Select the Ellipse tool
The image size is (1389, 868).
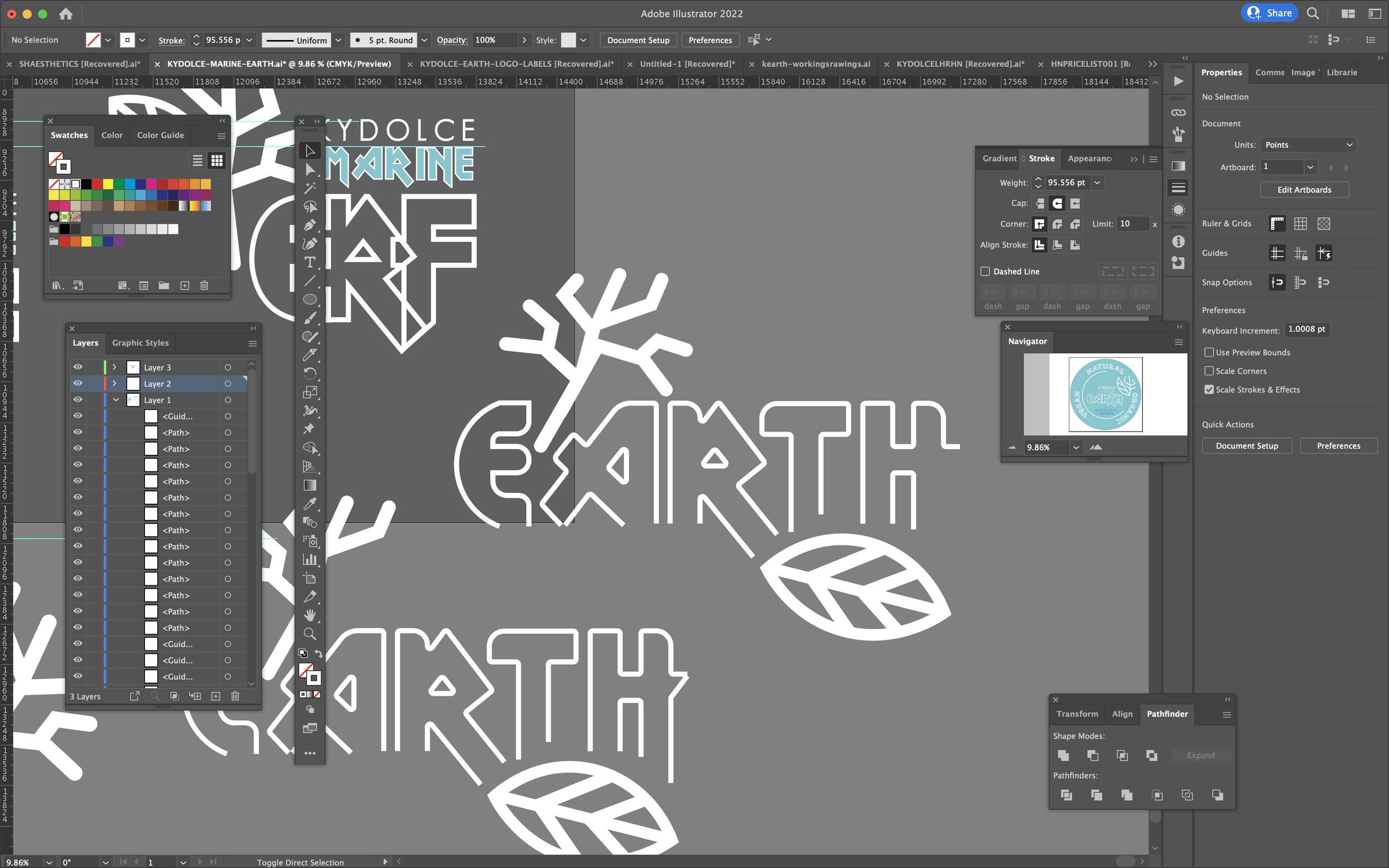[x=309, y=299]
